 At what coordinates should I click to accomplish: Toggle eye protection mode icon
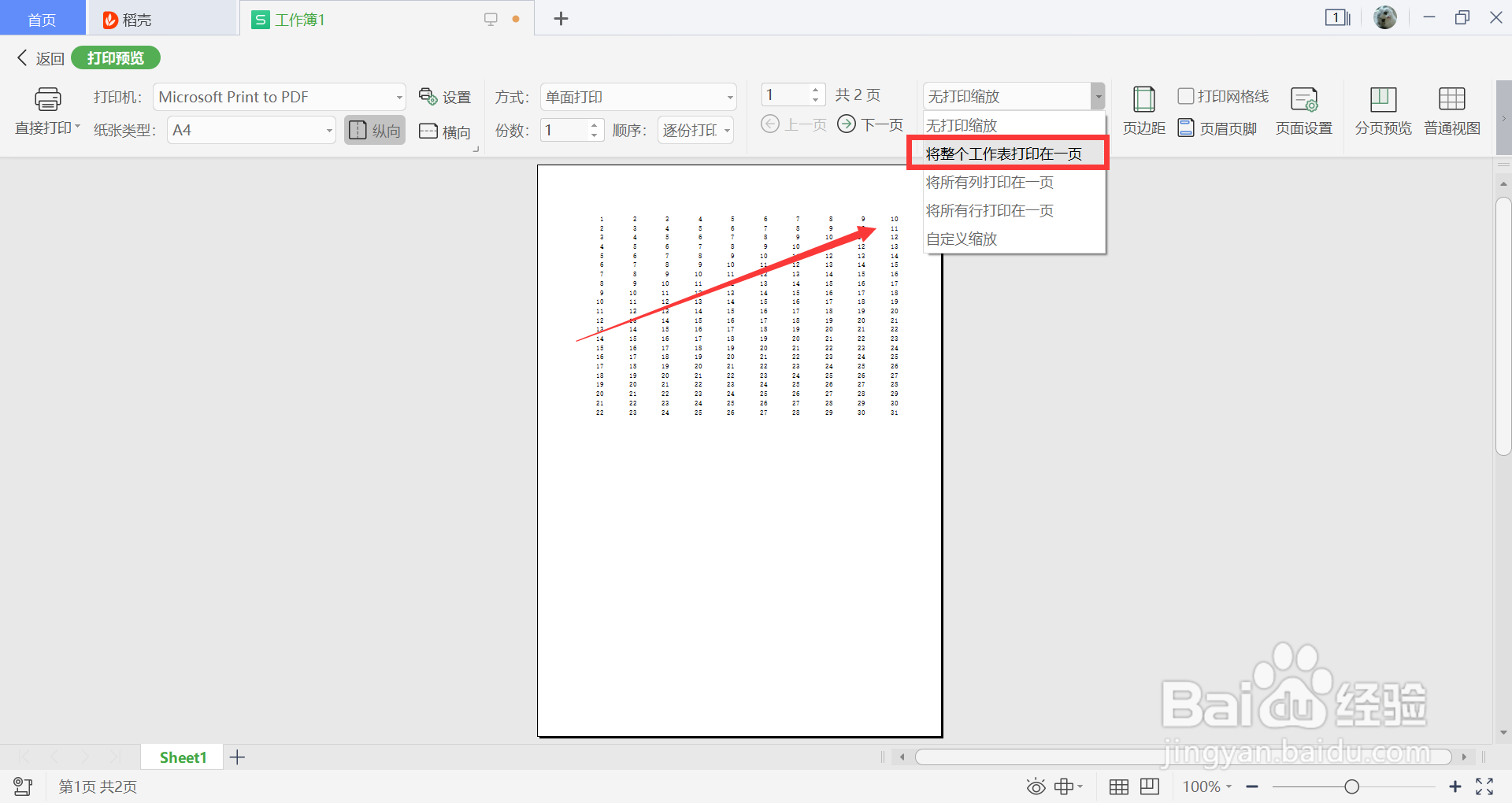point(1036,786)
